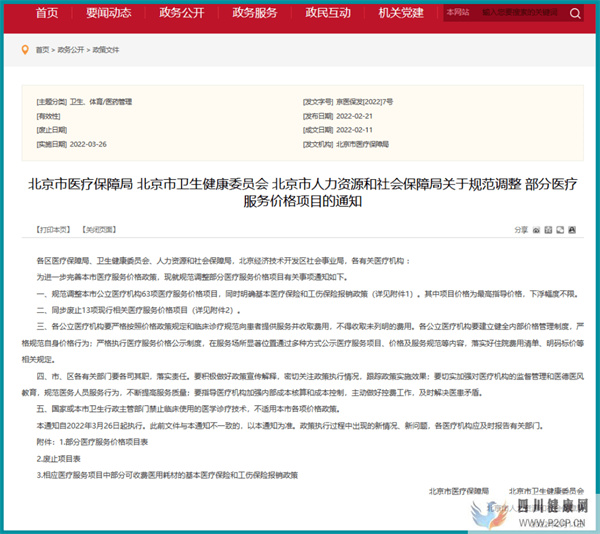Click the publish date 2022-02-21
This screenshot has width=600, height=534.
click(x=354, y=116)
